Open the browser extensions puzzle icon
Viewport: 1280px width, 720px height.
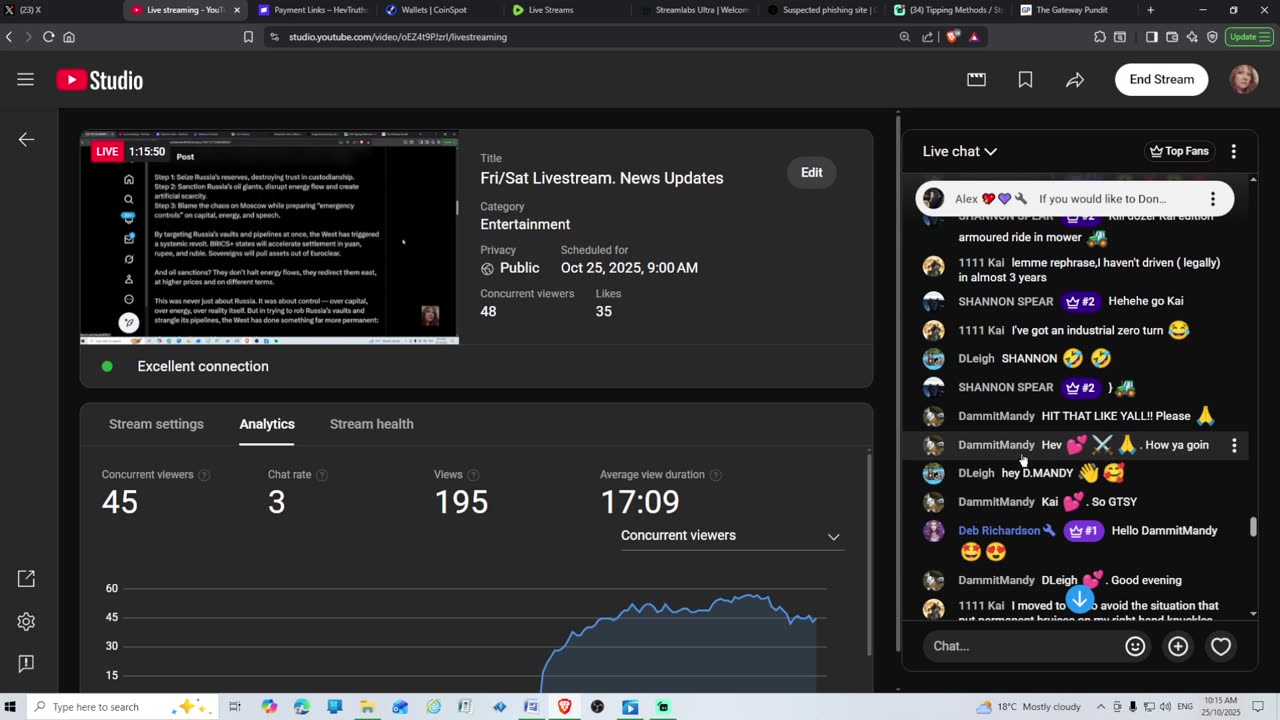(x=1100, y=37)
